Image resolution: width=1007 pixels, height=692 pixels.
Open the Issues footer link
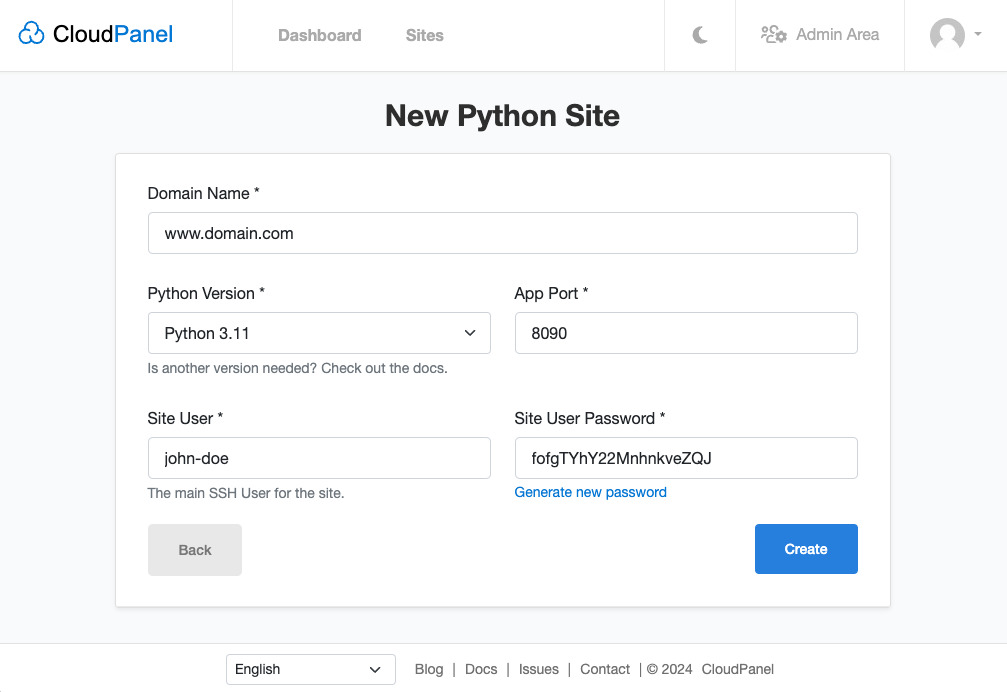[x=539, y=669]
